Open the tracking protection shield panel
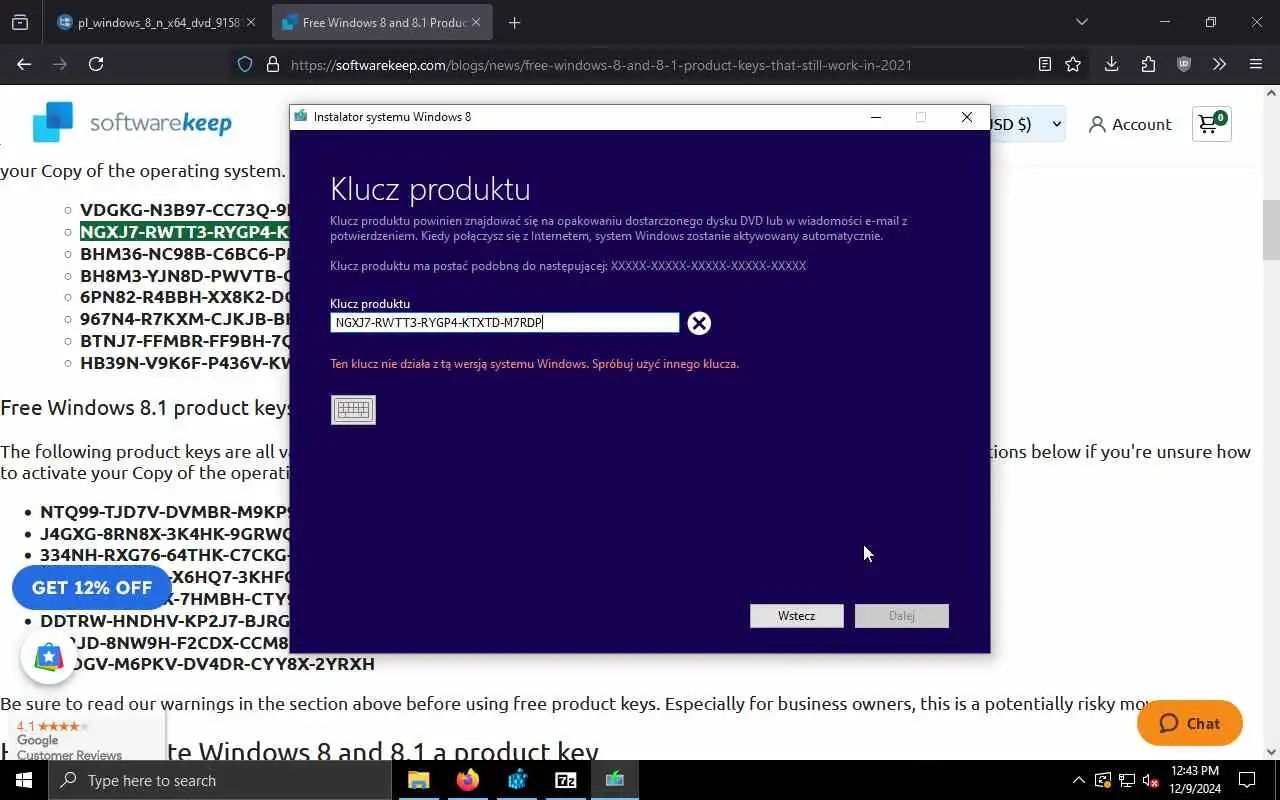The height and width of the screenshot is (800, 1280). 245,64
